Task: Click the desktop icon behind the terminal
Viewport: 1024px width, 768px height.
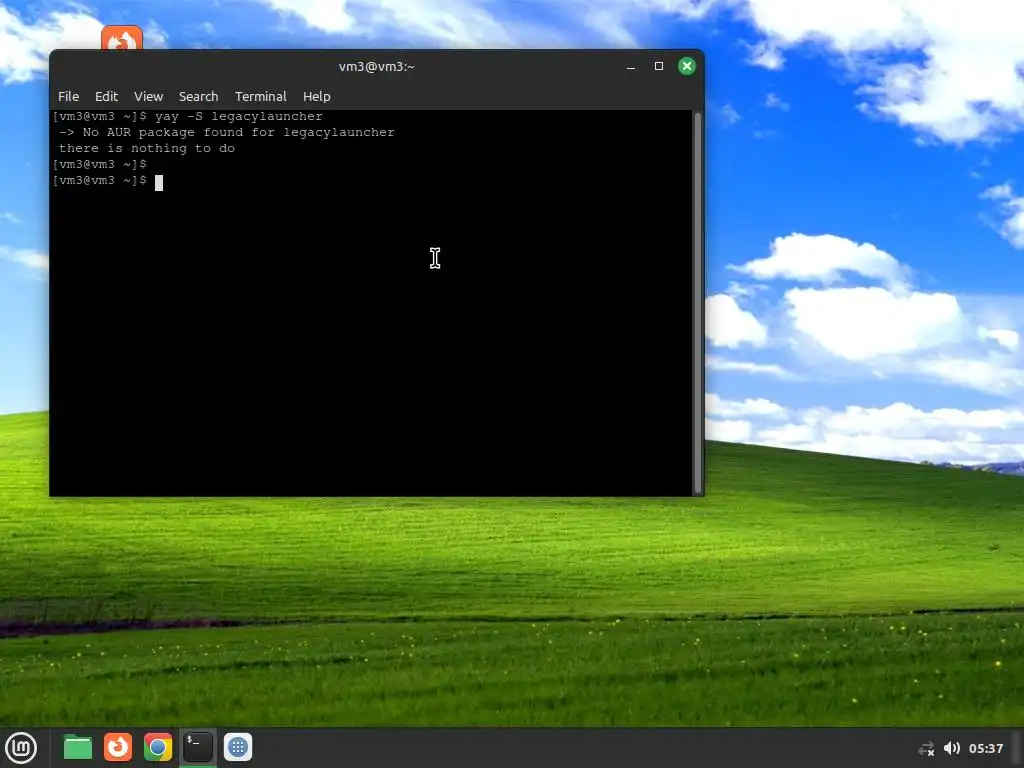Action: tap(121, 38)
